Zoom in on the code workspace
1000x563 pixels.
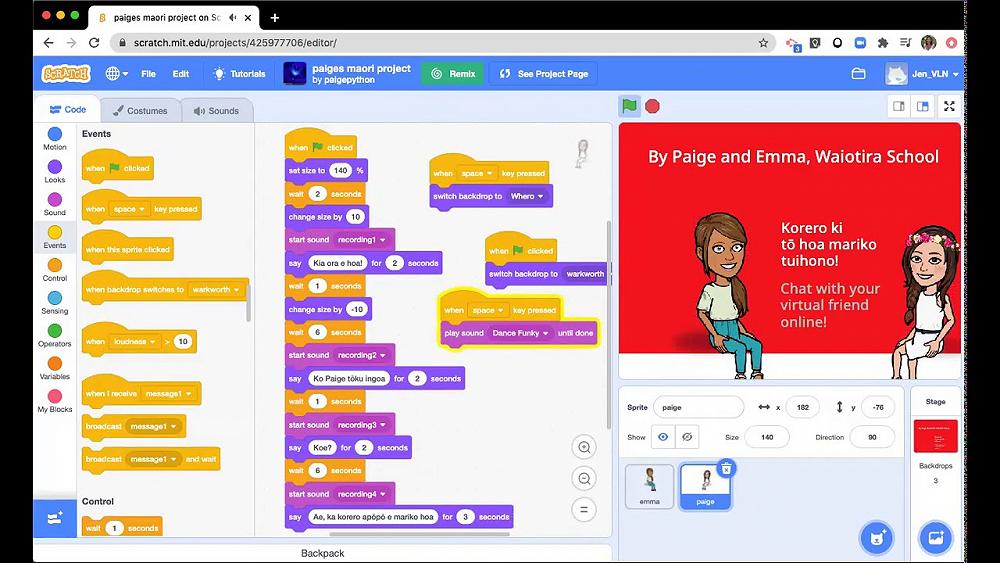click(584, 448)
